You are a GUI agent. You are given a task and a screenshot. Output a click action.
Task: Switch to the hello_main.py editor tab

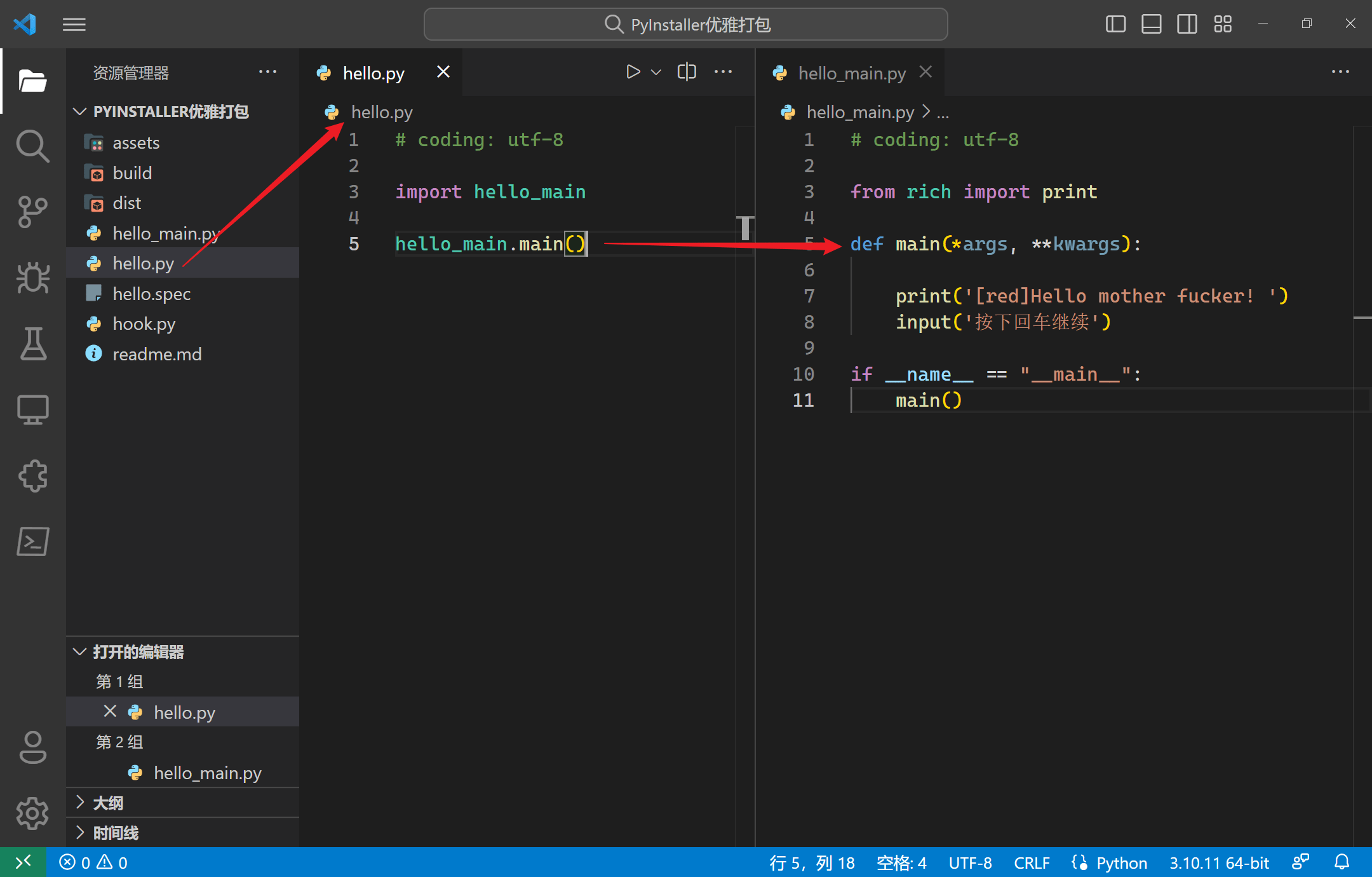point(851,73)
